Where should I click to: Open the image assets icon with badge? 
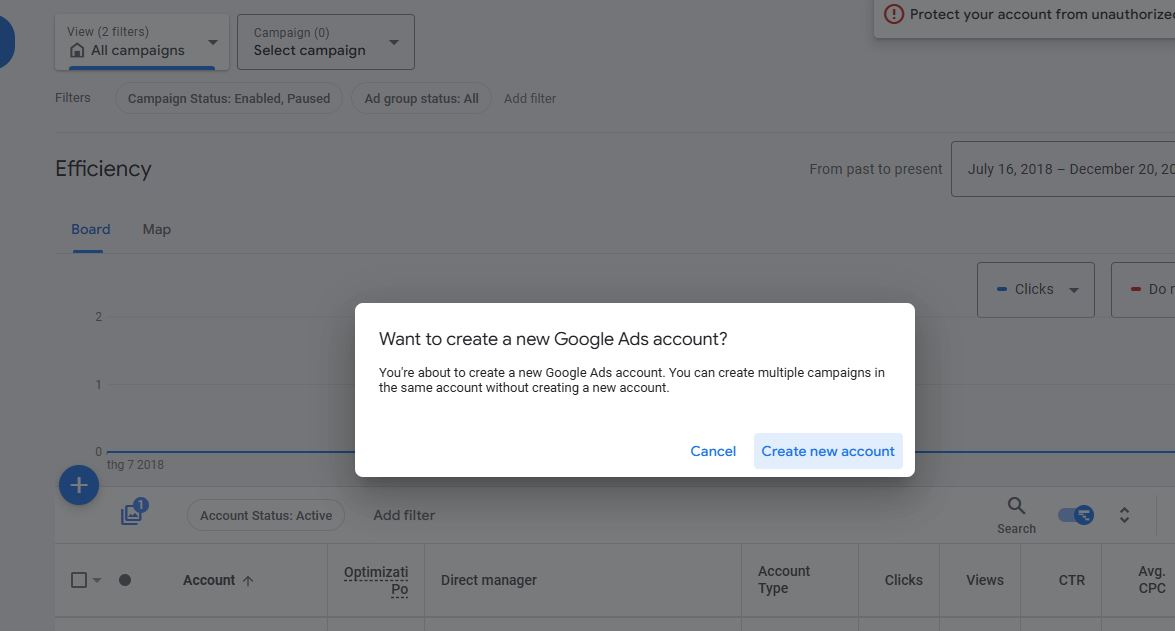[x=133, y=513]
